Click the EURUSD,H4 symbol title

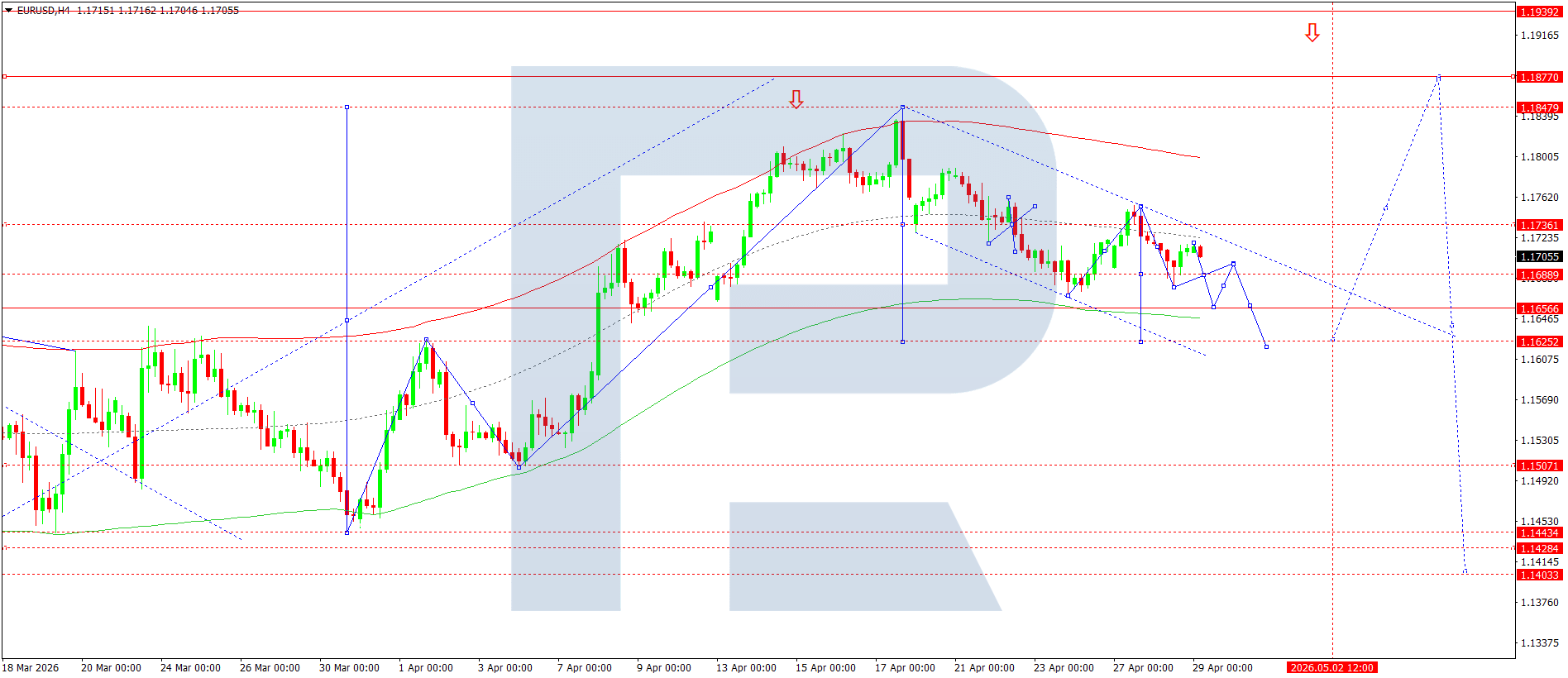point(44,11)
